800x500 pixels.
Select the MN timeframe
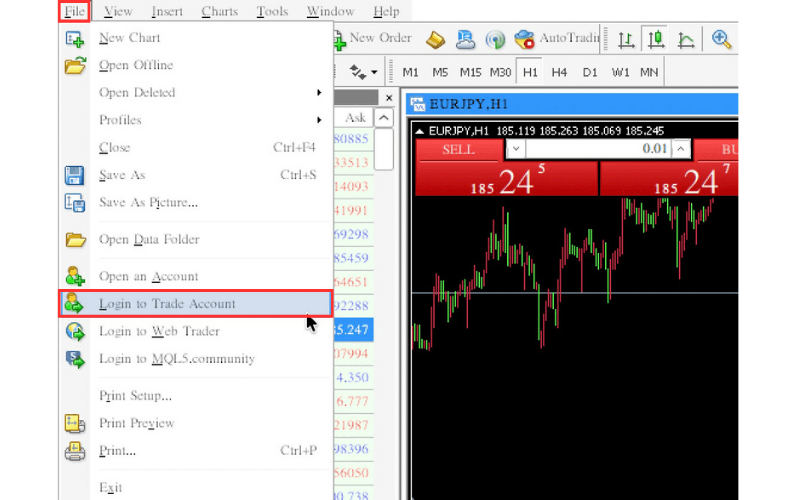(649, 72)
